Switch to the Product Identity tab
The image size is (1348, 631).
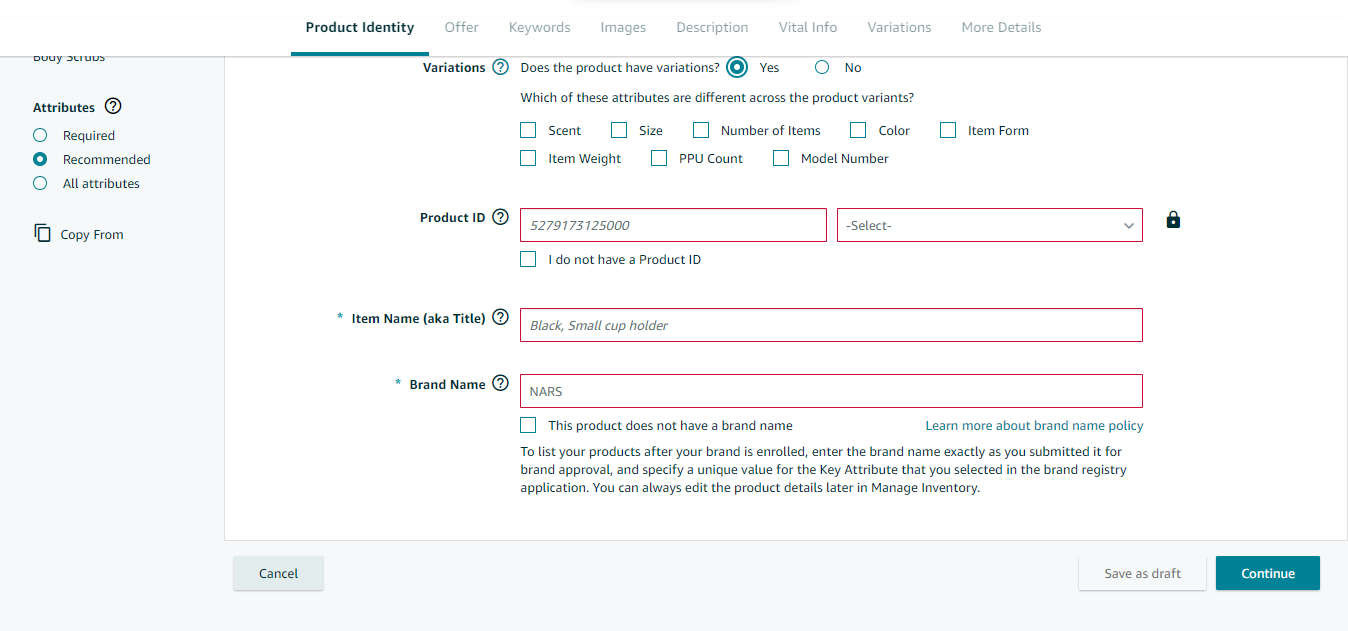(x=360, y=27)
